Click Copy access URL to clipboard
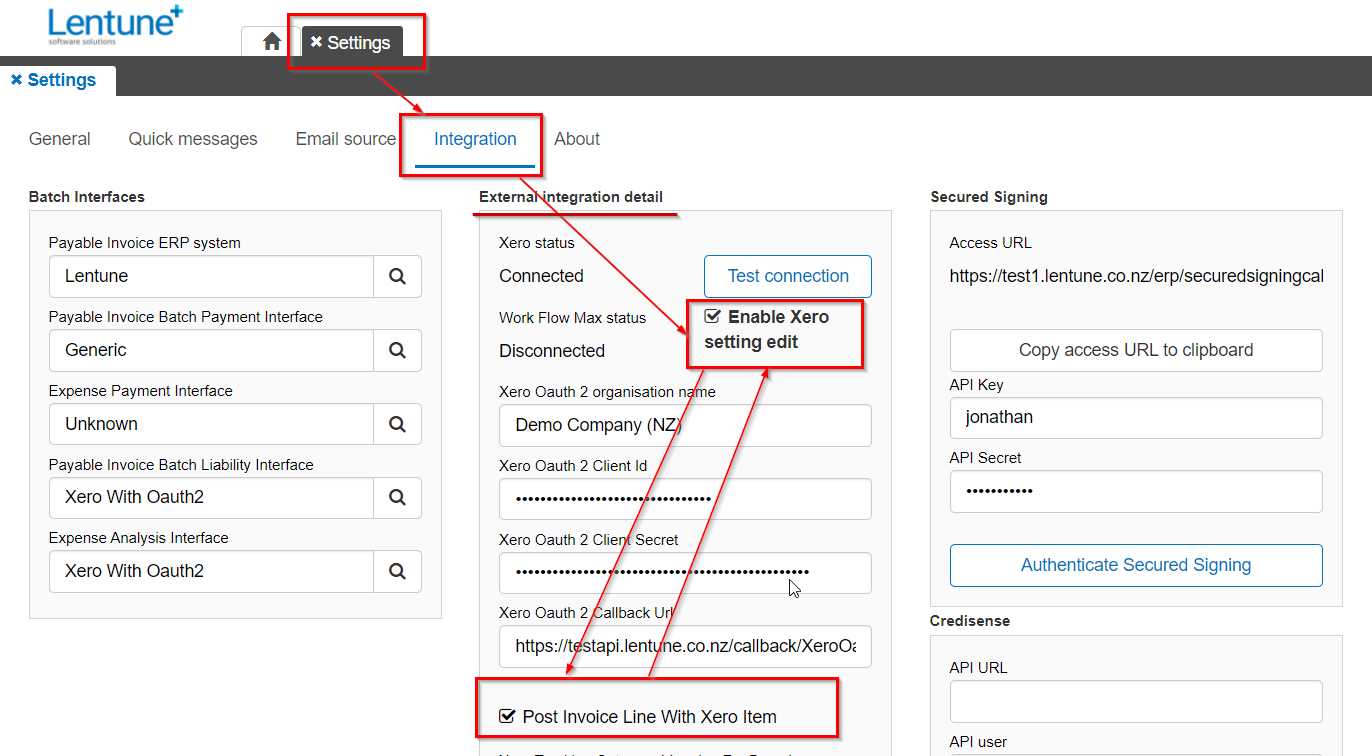This screenshot has height=756, width=1372. [x=1136, y=350]
